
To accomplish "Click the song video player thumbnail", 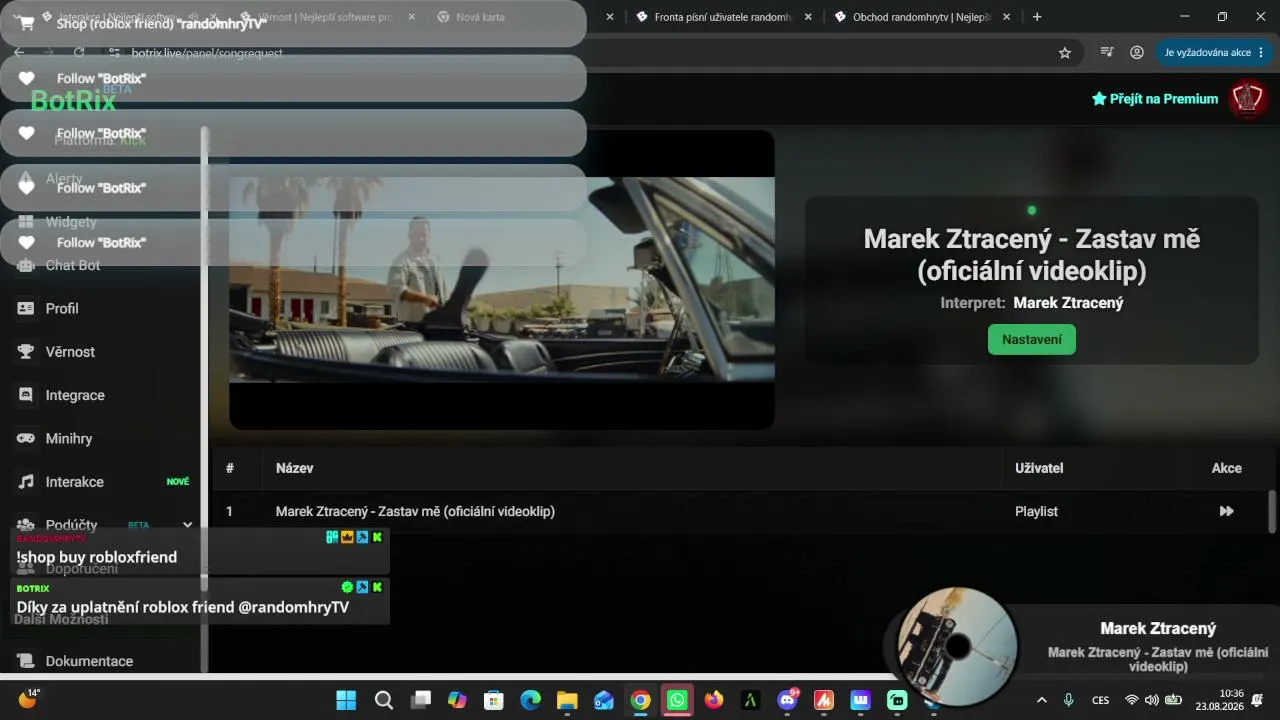I will tap(502, 280).
